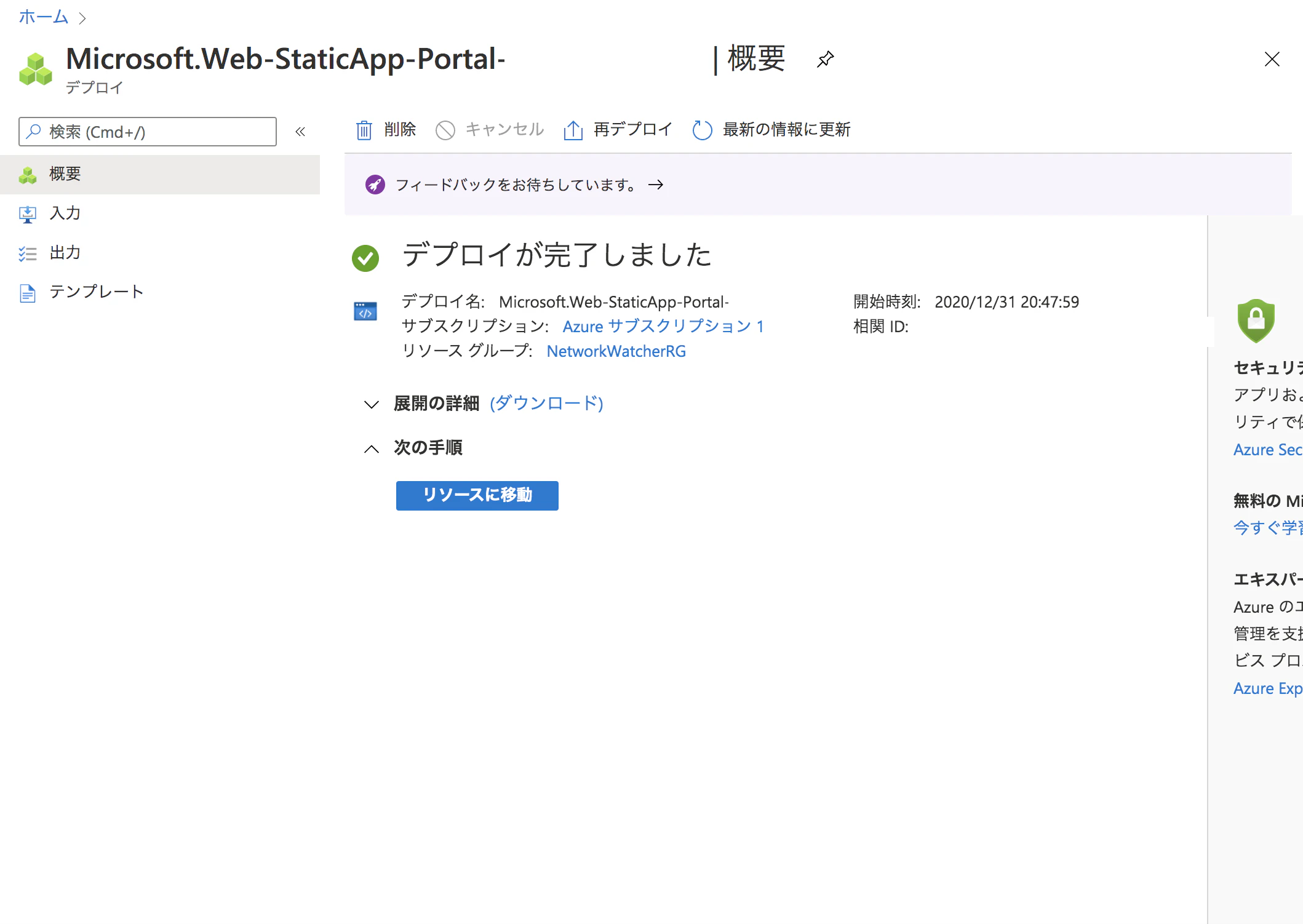
Task: Click the deployment cubes icon in header
Action: [x=36, y=69]
